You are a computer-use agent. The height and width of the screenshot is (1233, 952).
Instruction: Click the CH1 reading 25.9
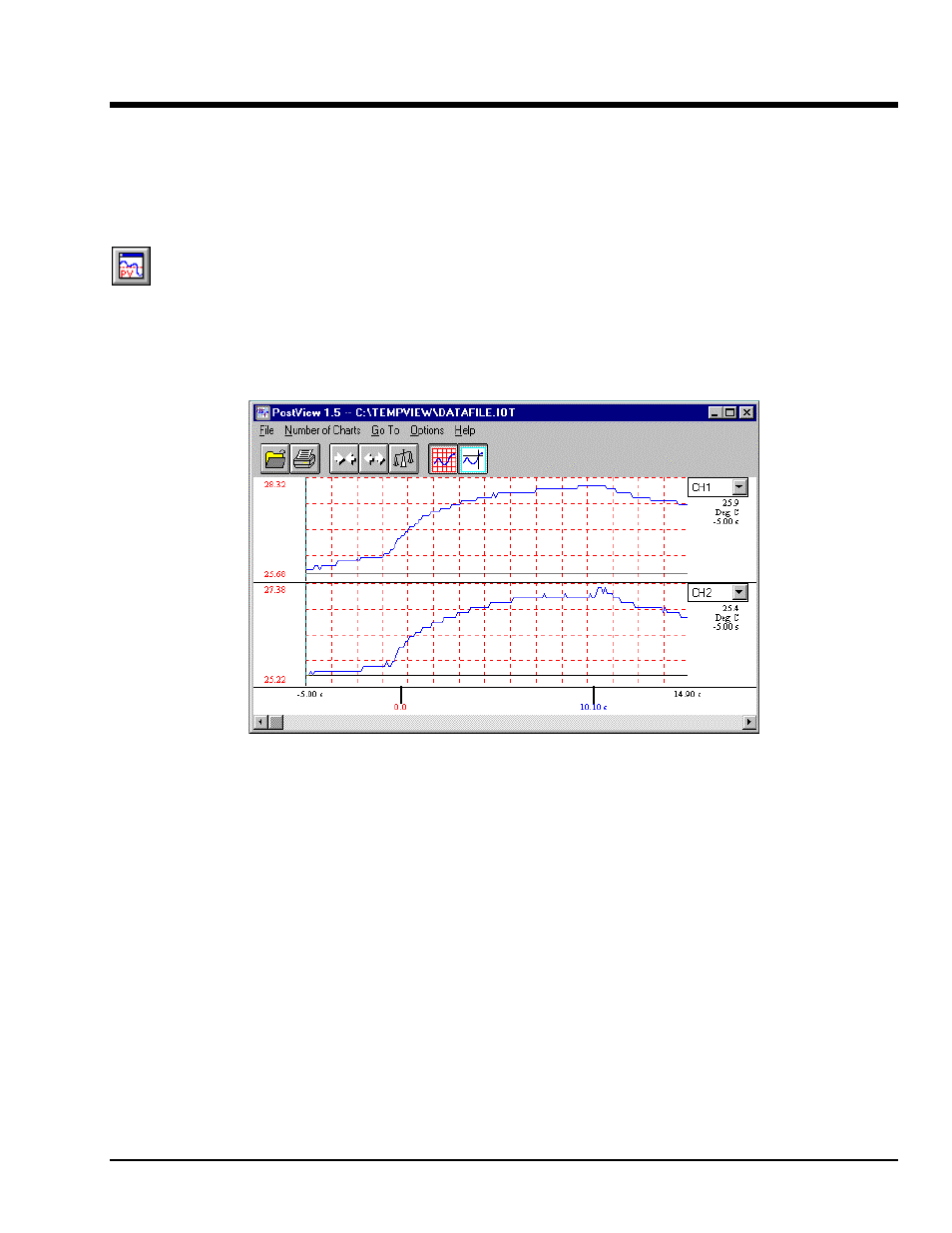(730, 503)
